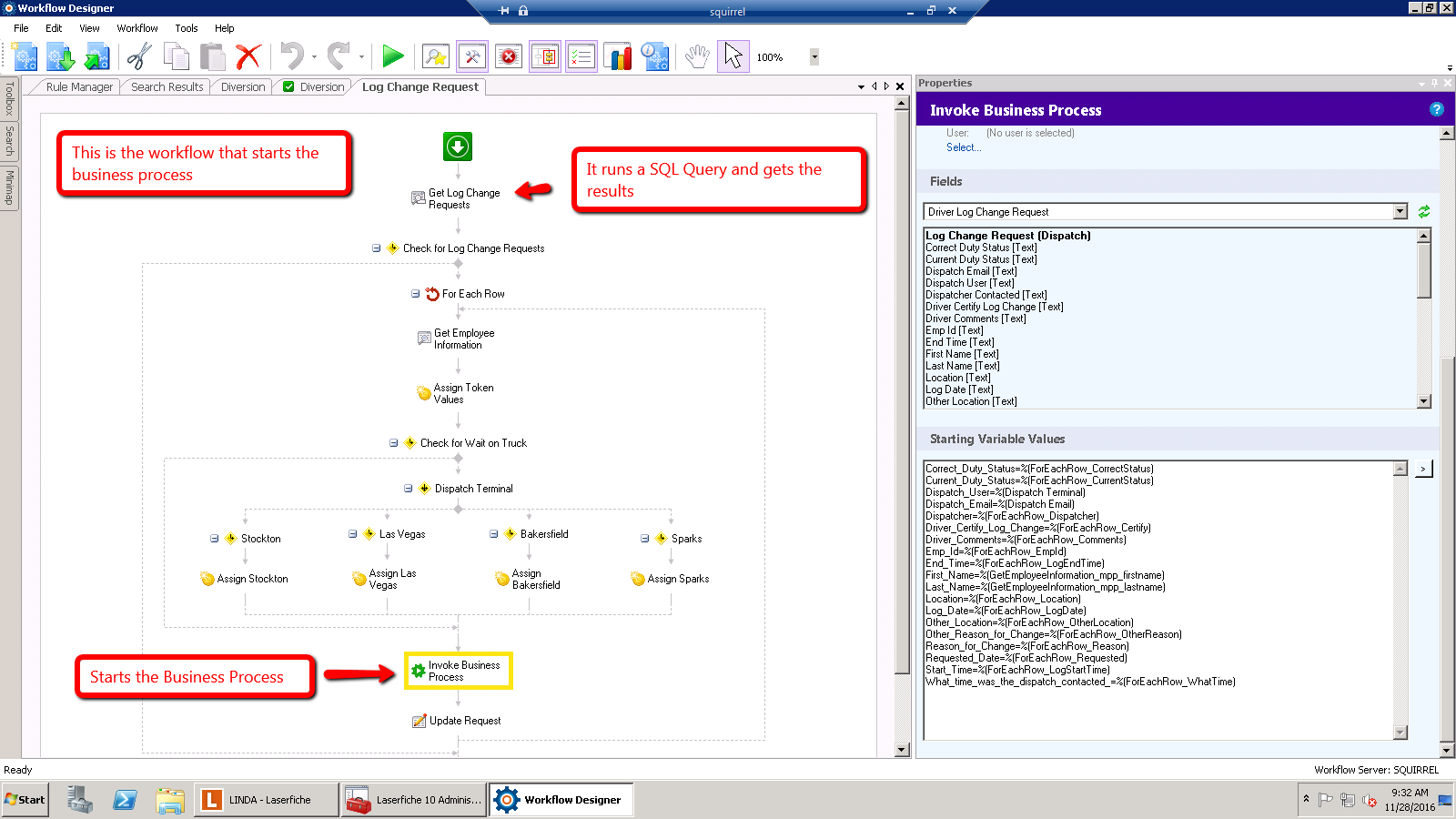Image resolution: width=1456 pixels, height=819 pixels.
Task: Collapse the For Each Row activity
Action: (x=415, y=294)
